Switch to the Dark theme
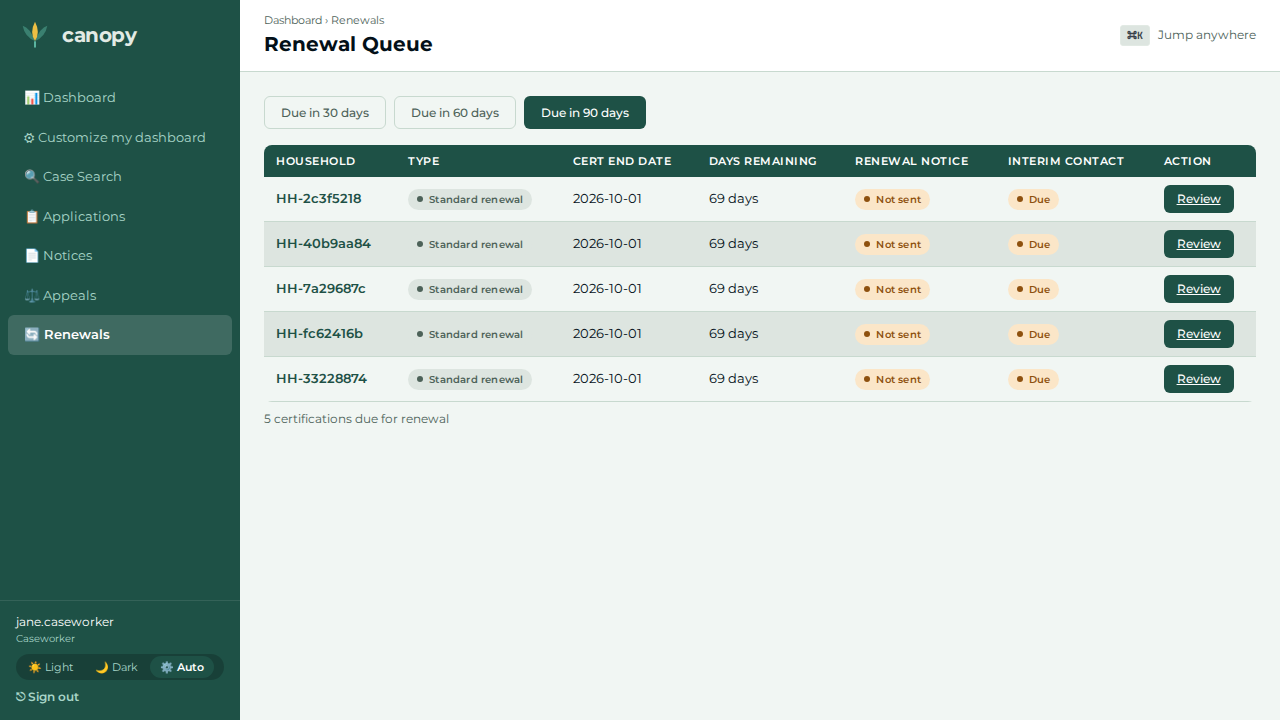 [117, 667]
